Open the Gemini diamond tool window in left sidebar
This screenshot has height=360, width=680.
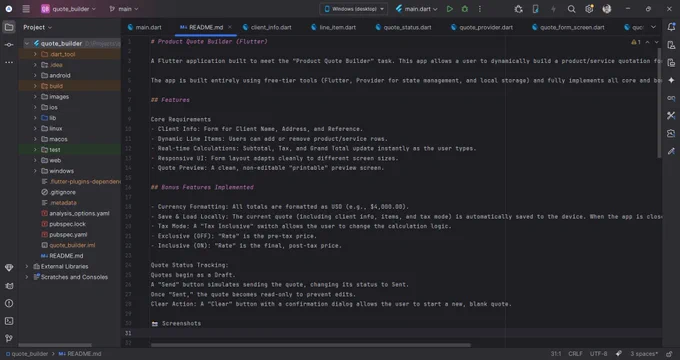pyautogui.click(x=9, y=268)
